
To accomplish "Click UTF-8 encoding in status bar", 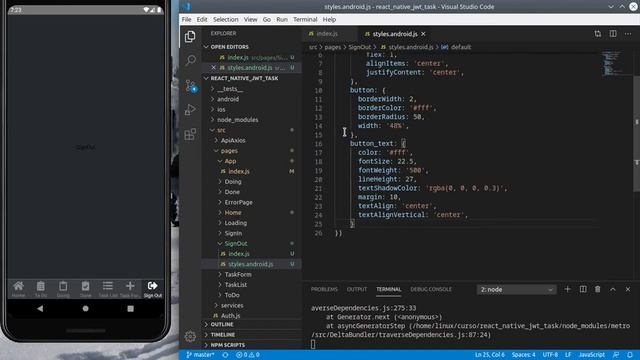I will (x=550, y=355).
